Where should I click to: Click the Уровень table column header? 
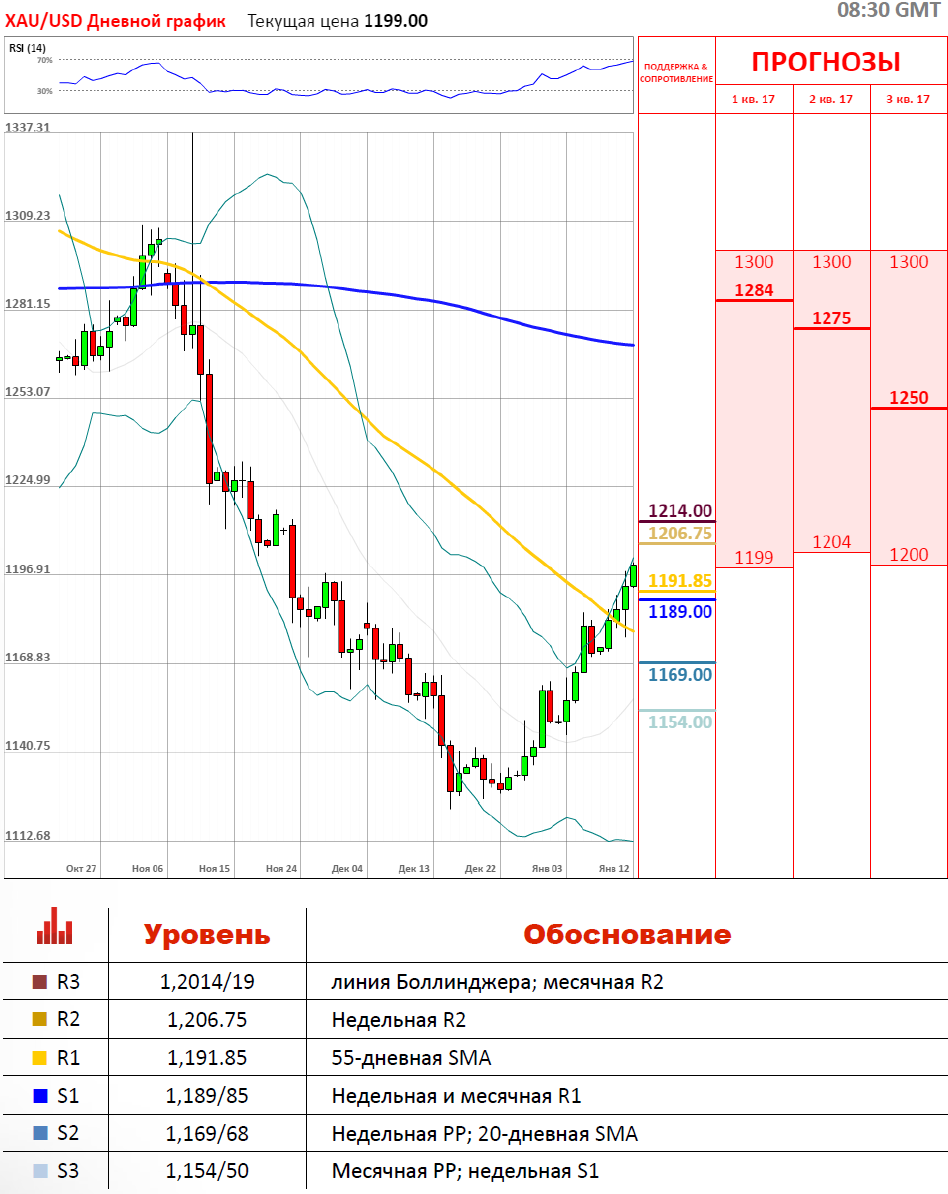[207, 935]
